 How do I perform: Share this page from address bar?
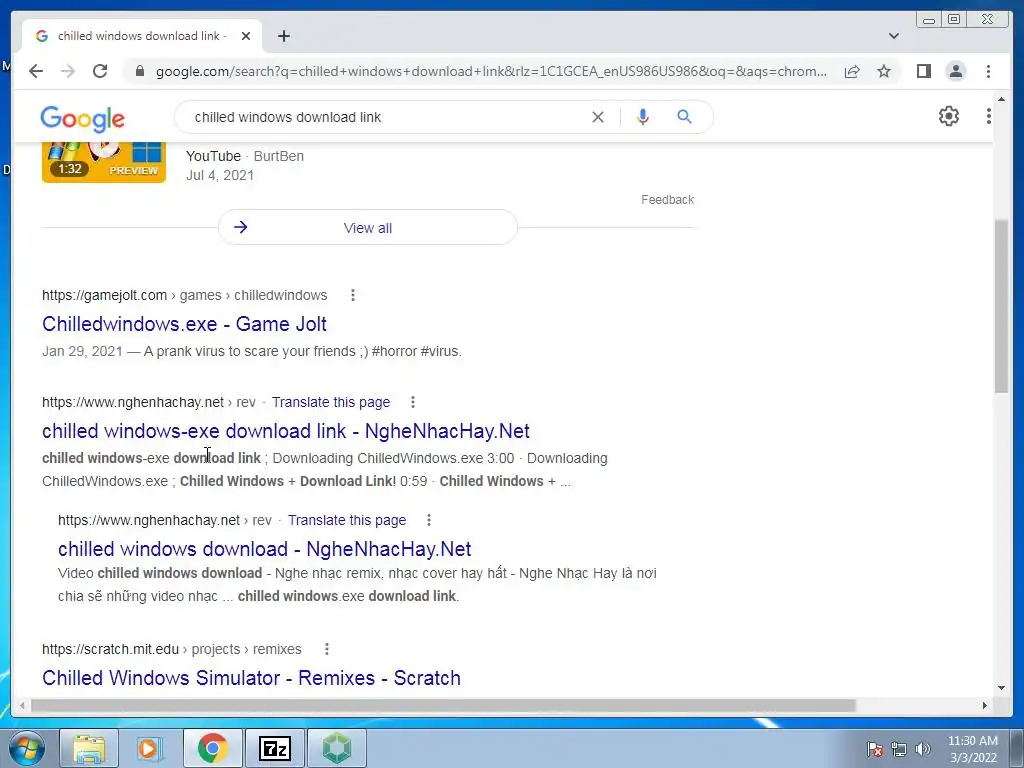(852, 71)
